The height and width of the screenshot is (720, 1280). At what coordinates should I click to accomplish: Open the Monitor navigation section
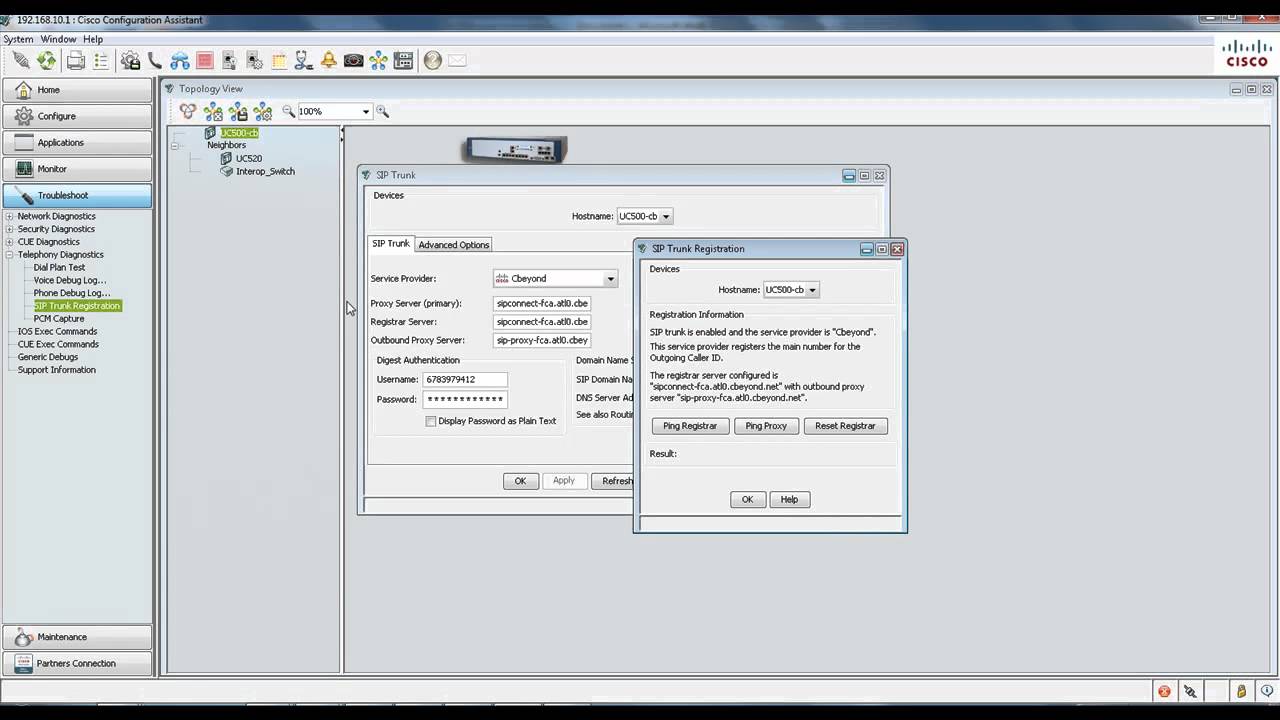(x=77, y=169)
